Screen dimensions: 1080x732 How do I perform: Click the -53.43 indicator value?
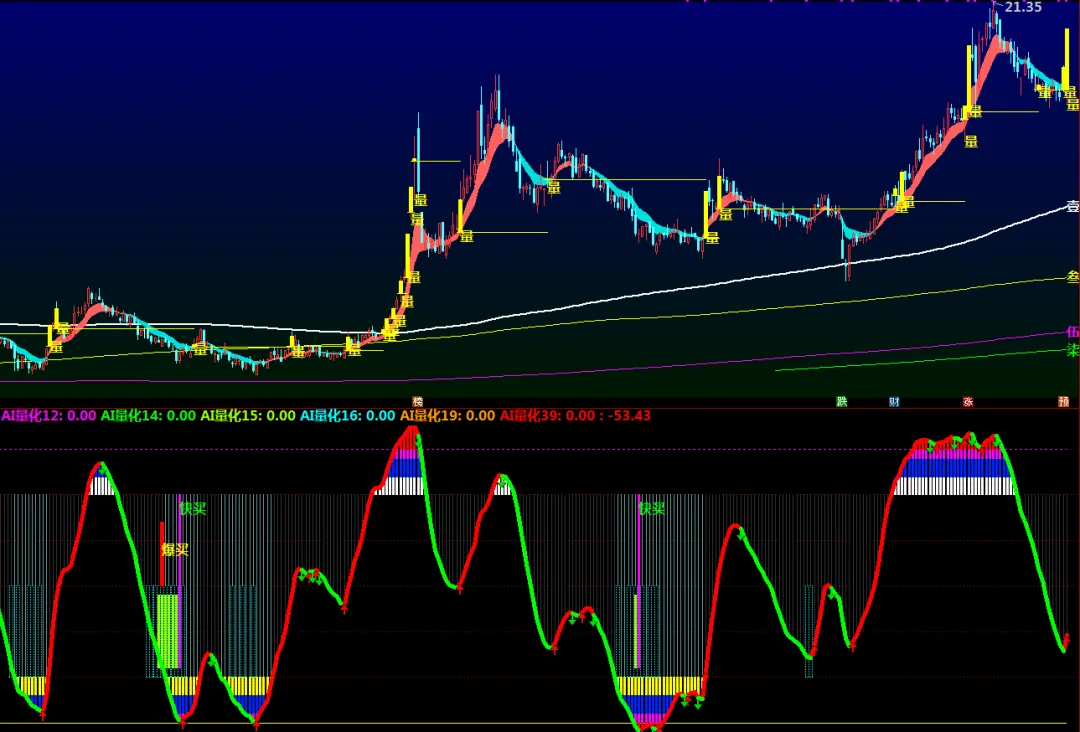pyautogui.click(x=630, y=415)
